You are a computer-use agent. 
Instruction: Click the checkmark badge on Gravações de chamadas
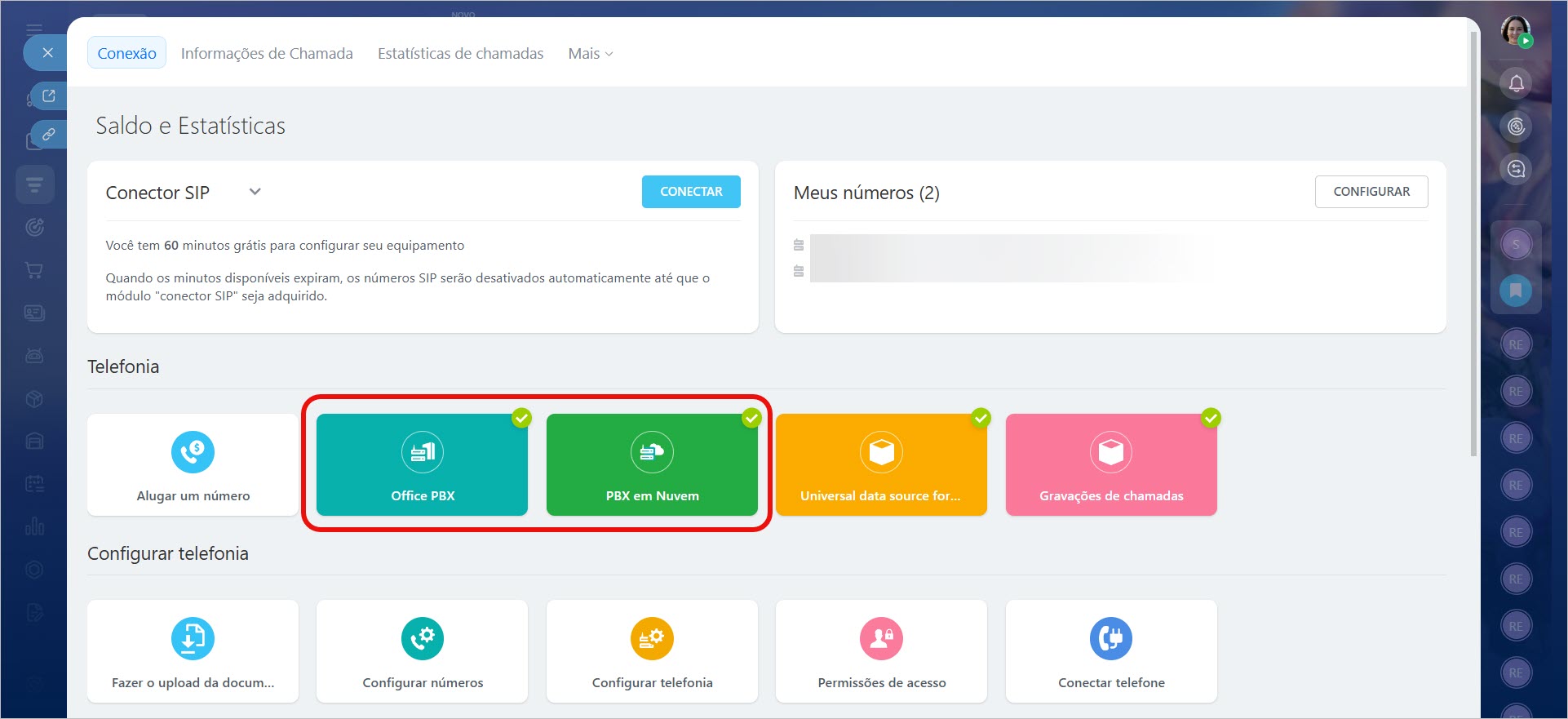point(1211,418)
